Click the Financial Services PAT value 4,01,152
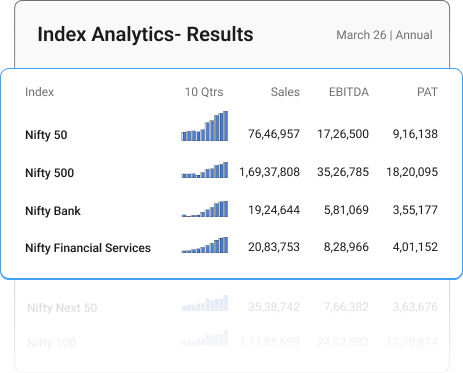Viewport: 463px width, 373px height. tap(415, 247)
